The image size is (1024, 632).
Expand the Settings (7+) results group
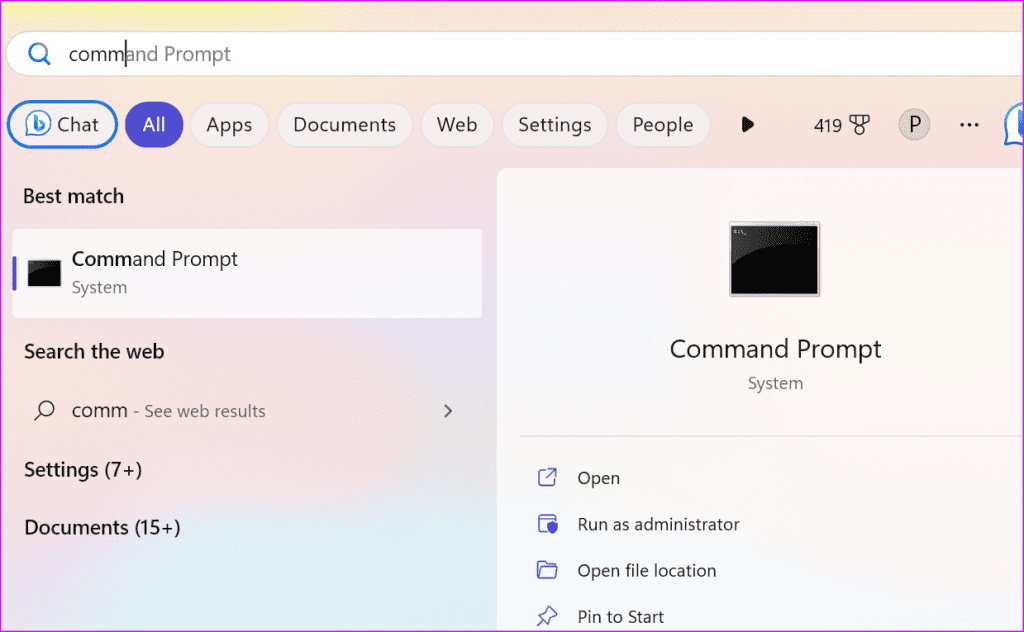(x=82, y=469)
